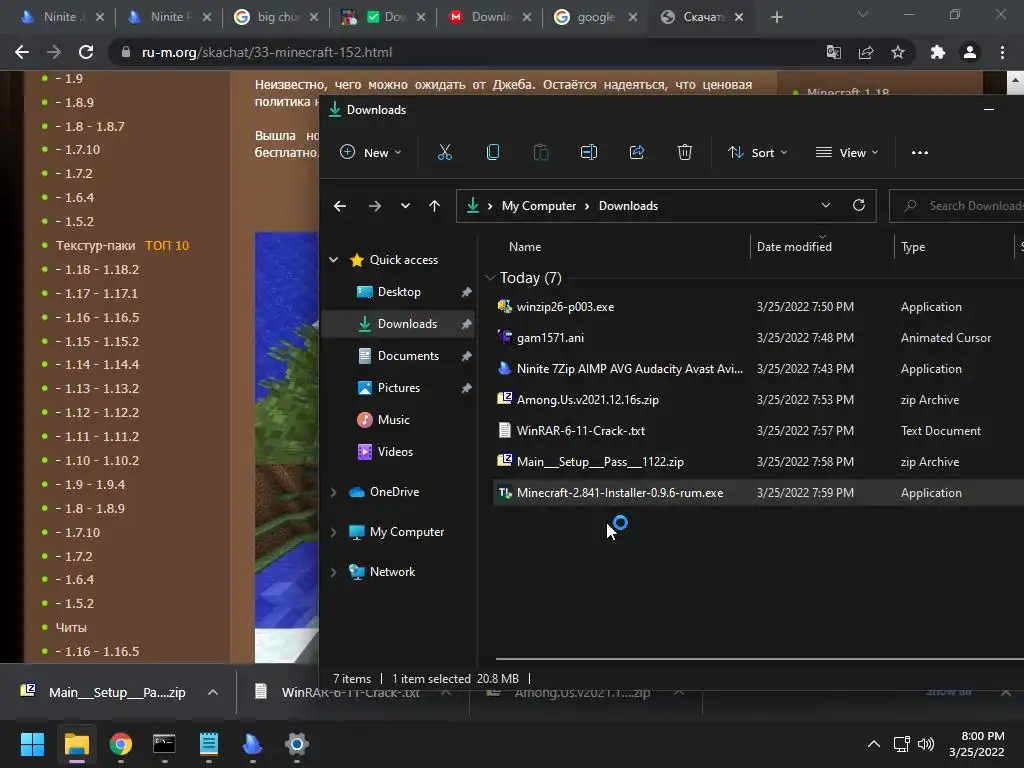Image resolution: width=1024 pixels, height=768 pixels.
Task: Open the Chrome profile avatar icon
Action: pyautogui.click(x=970, y=52)
